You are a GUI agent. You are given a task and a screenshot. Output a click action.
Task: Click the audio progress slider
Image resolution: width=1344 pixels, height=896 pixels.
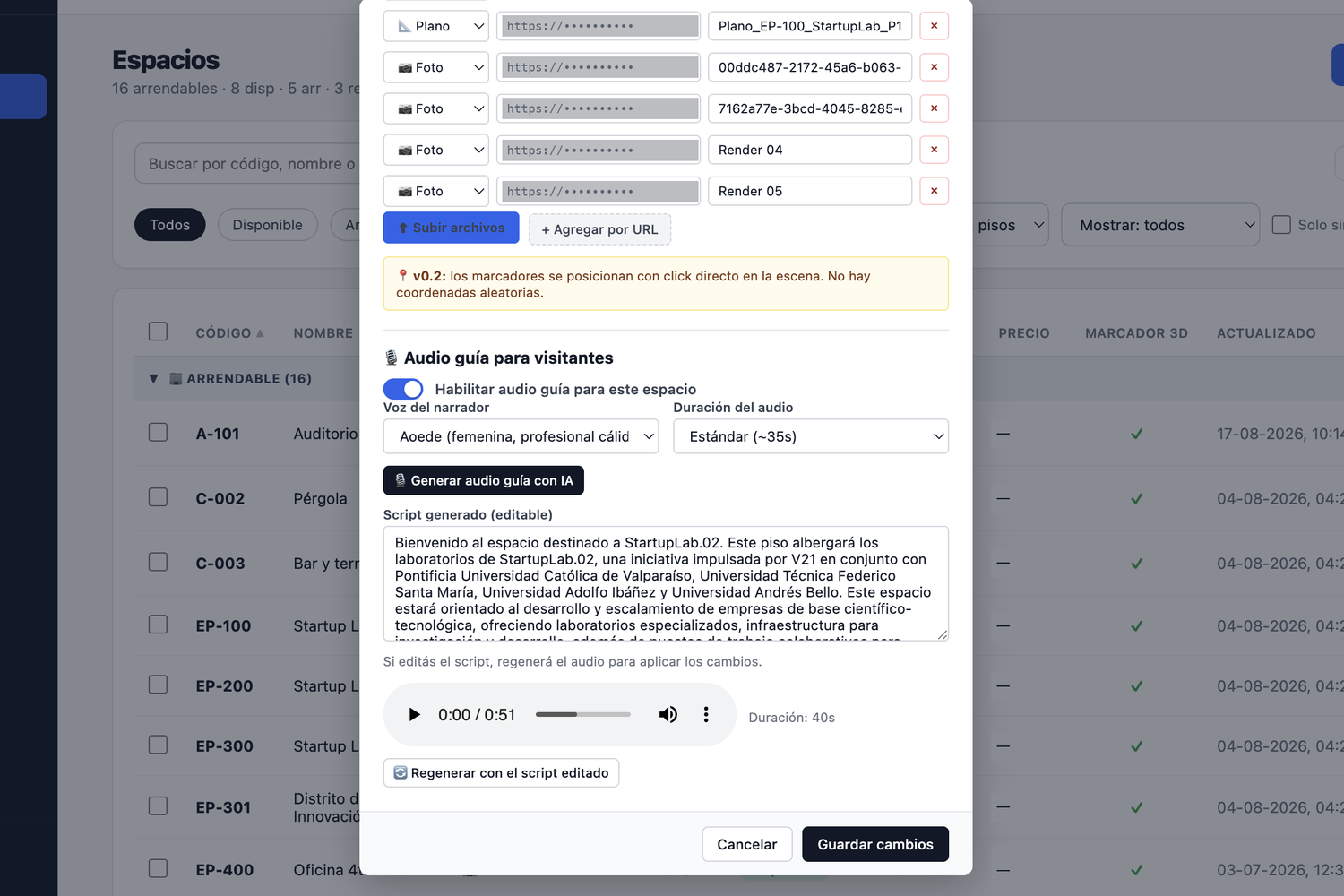click(x=583, y=714)
